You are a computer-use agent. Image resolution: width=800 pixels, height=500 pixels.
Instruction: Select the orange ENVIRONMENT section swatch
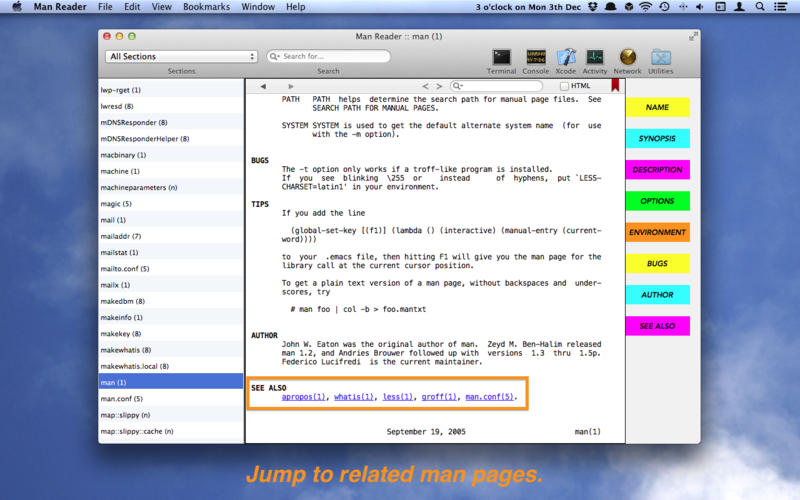657,232
